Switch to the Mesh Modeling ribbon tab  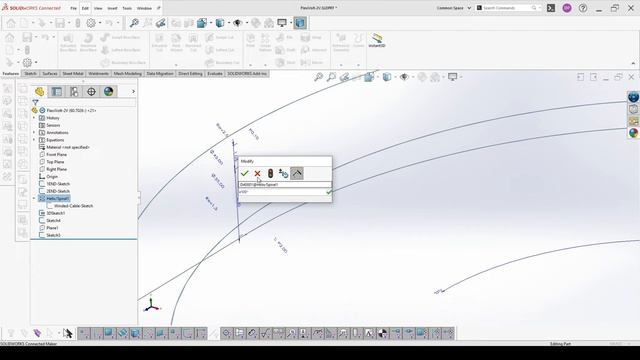(x=127, y=74)
